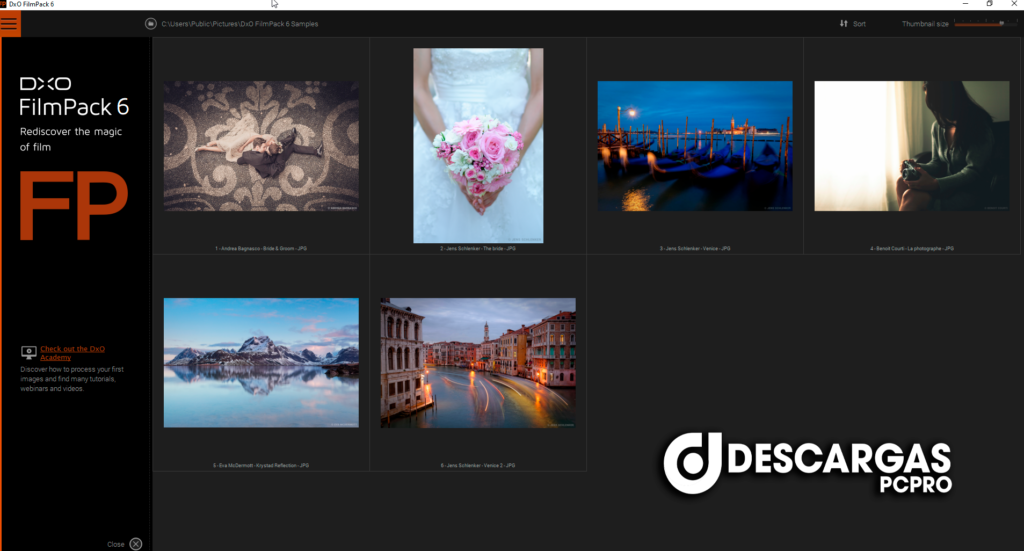Viewport: 1024px width, 551px height.
Task: Select the Venice gondolas night thumbnail
Action: point(695,146)
